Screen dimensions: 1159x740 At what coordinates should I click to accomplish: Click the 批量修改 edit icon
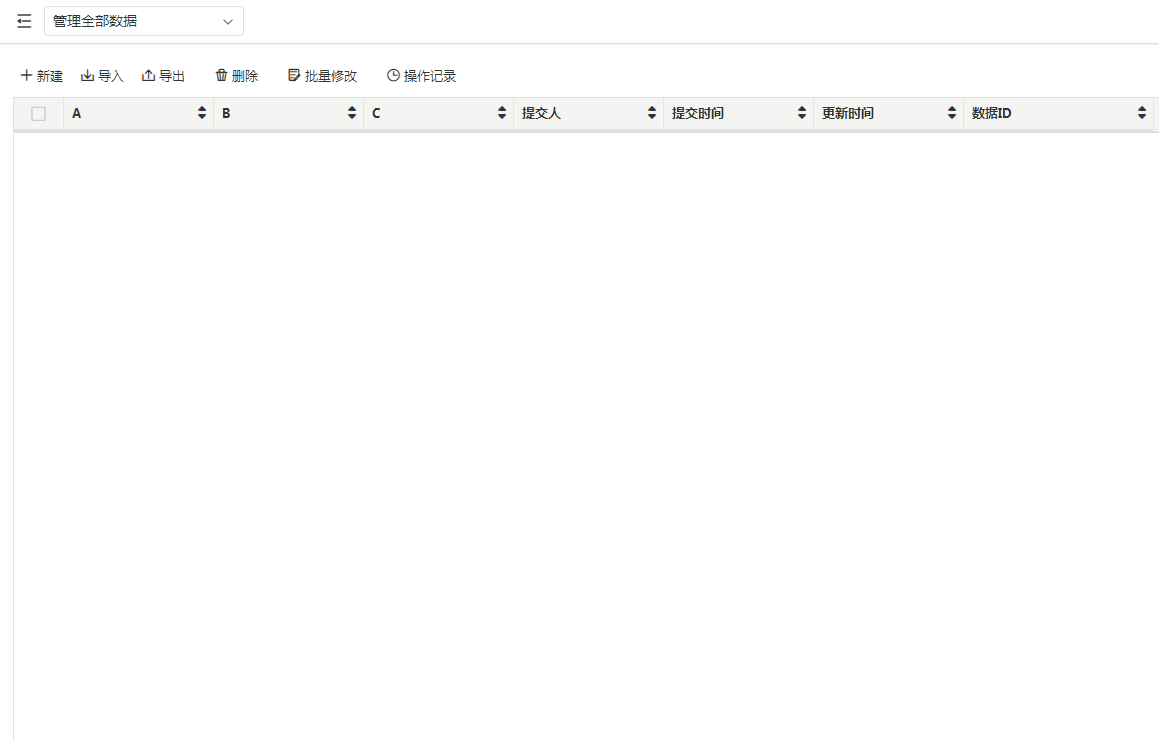click(294, 76)
